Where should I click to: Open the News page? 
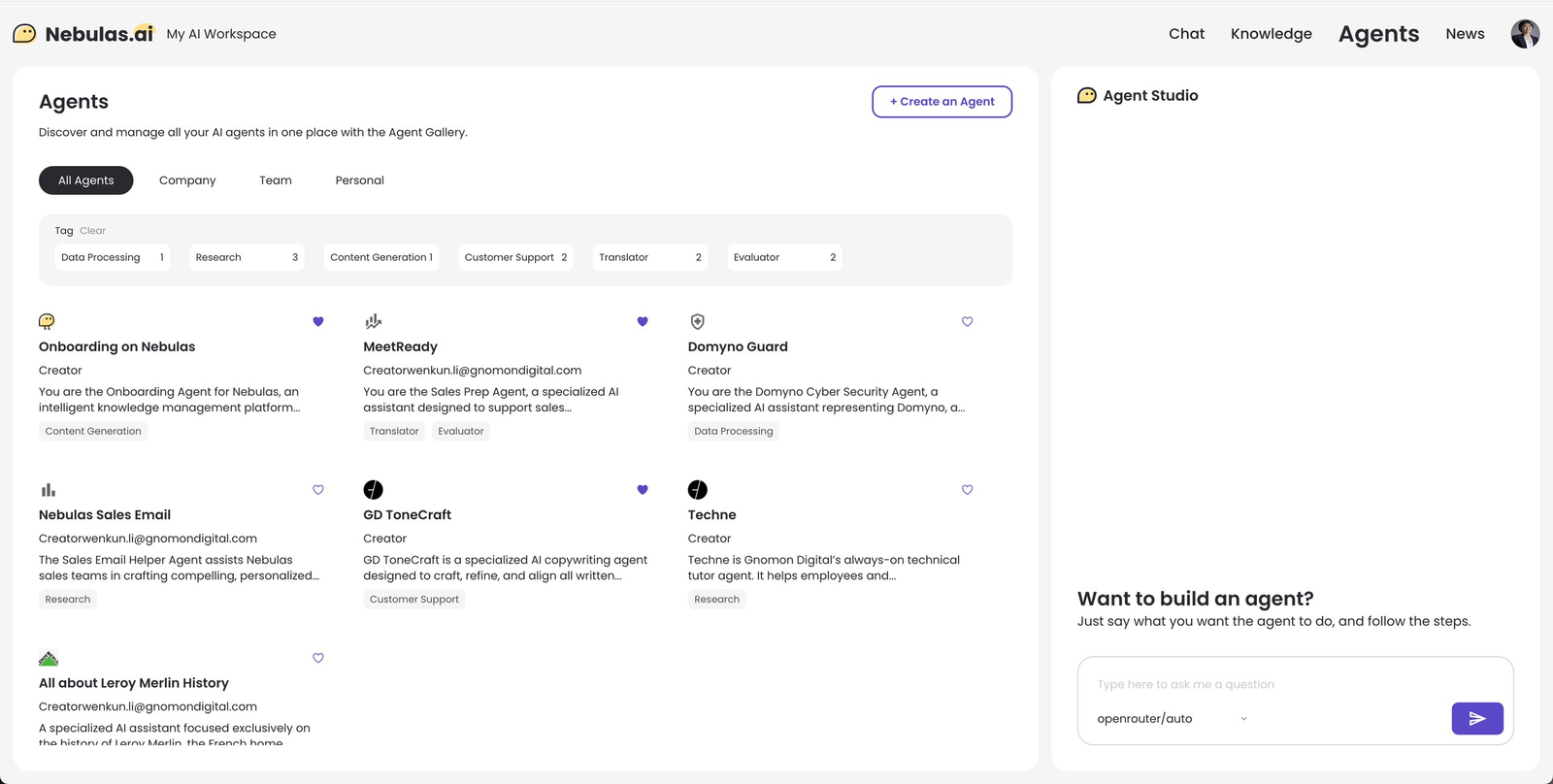tap(1465, 34)
